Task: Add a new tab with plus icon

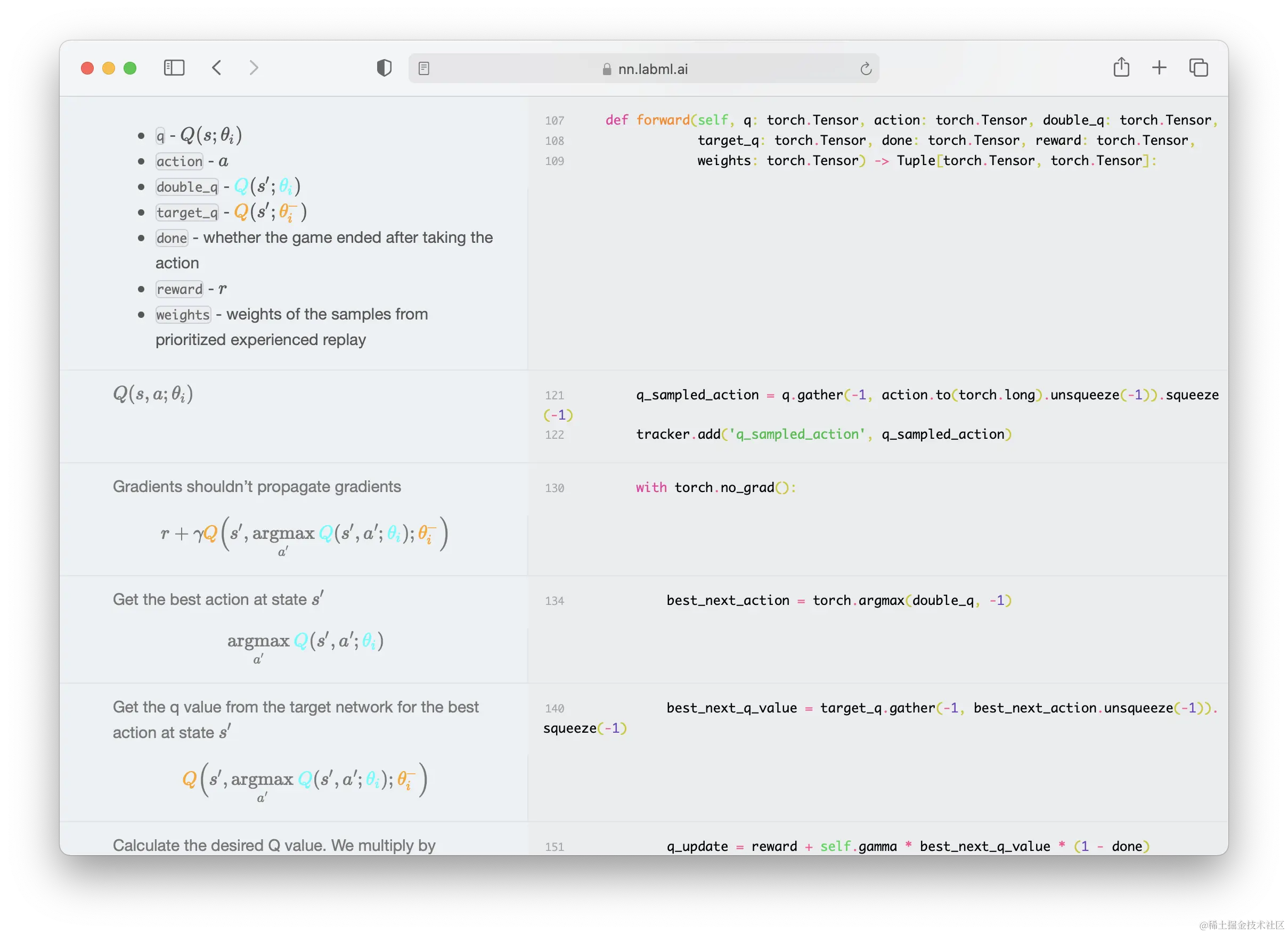Action: tap(1159, 68)
